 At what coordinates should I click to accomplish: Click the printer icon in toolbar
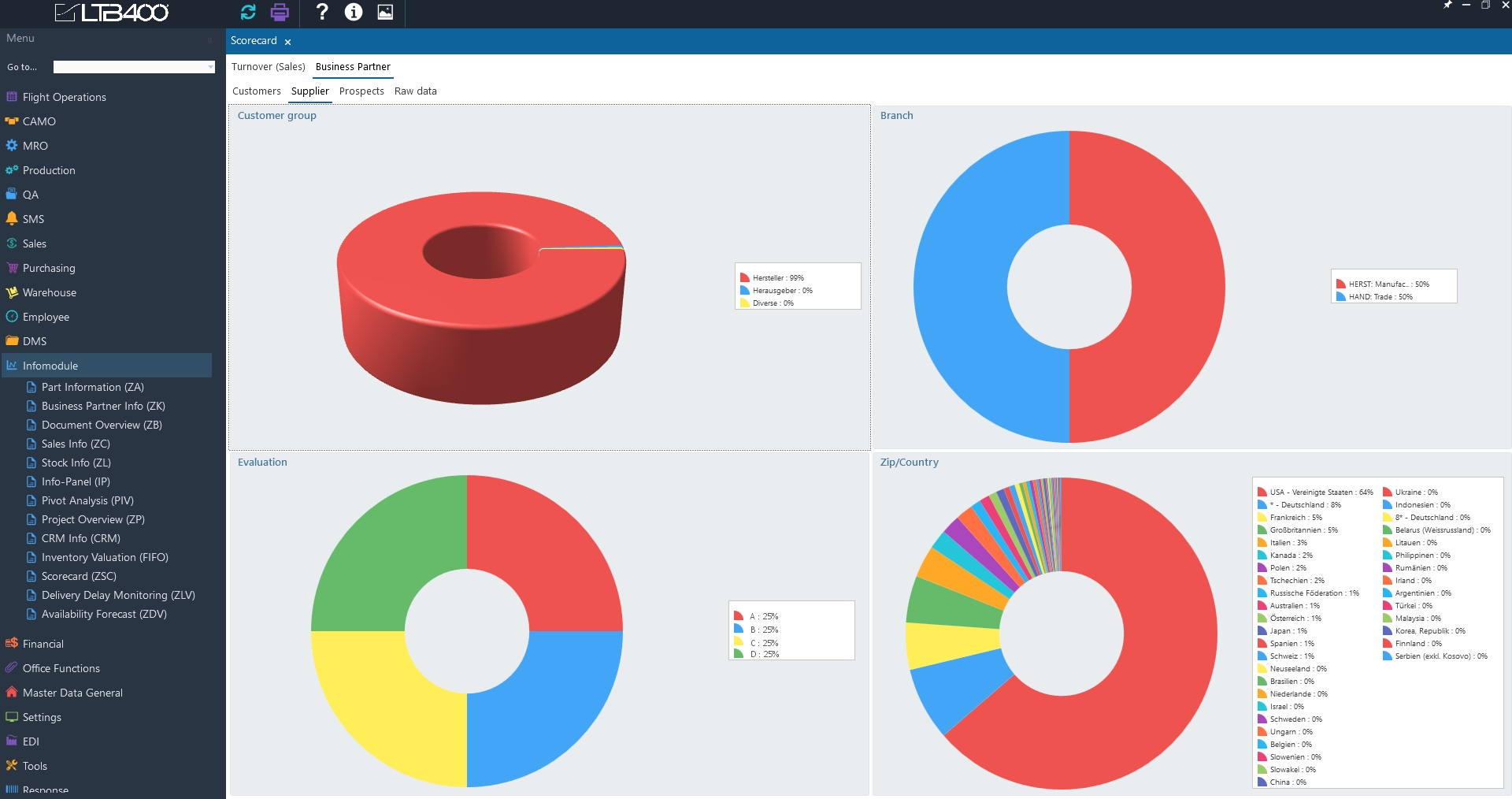tap(280, 12)
